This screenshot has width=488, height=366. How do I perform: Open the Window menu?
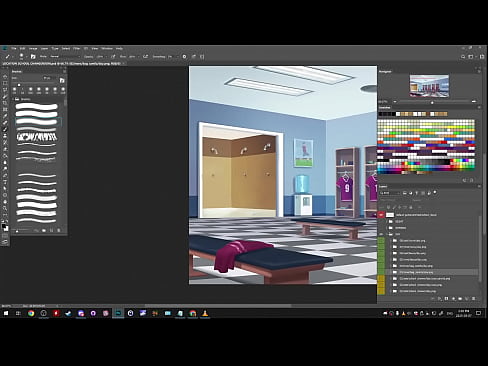(107, 49)
